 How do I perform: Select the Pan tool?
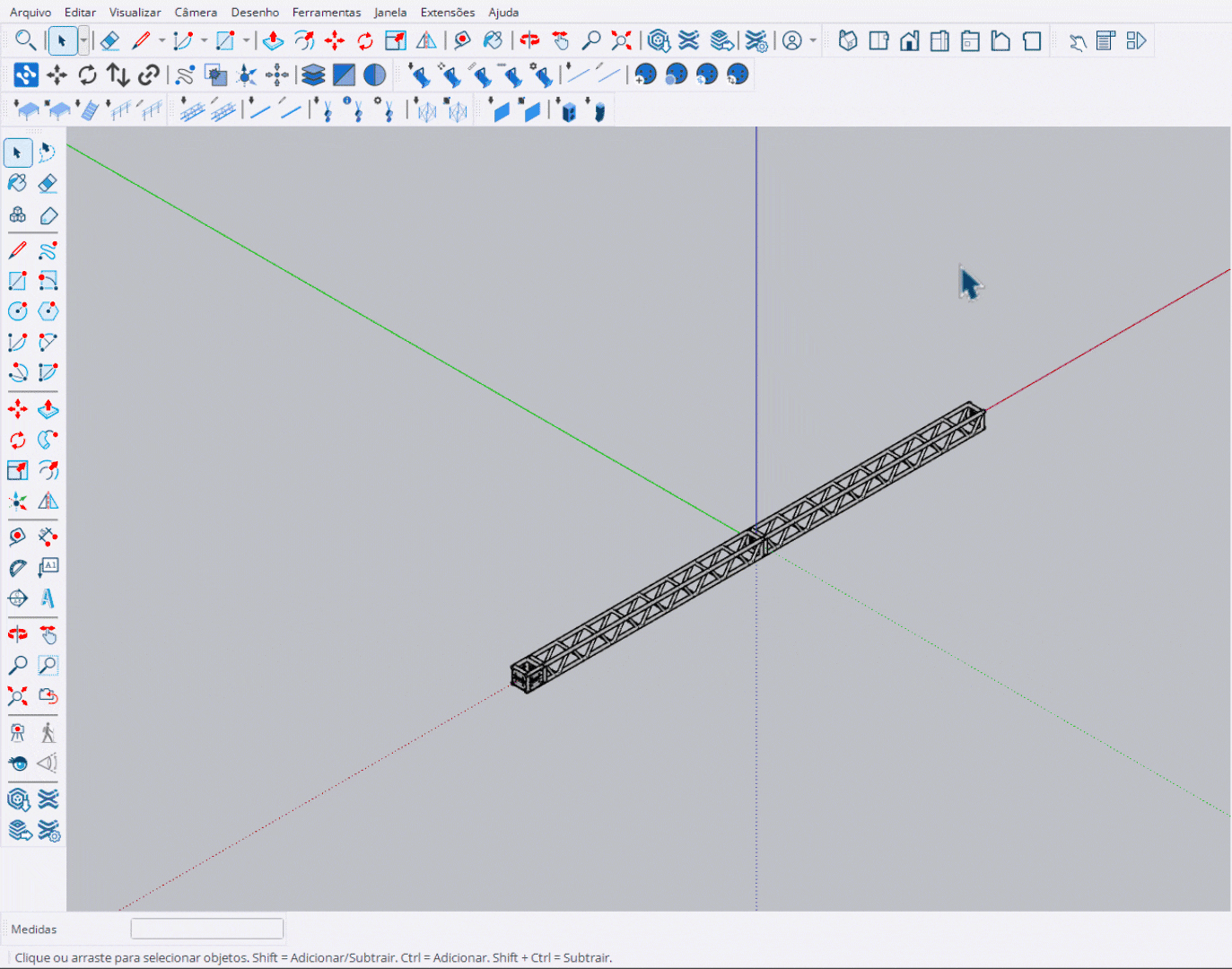48,633
